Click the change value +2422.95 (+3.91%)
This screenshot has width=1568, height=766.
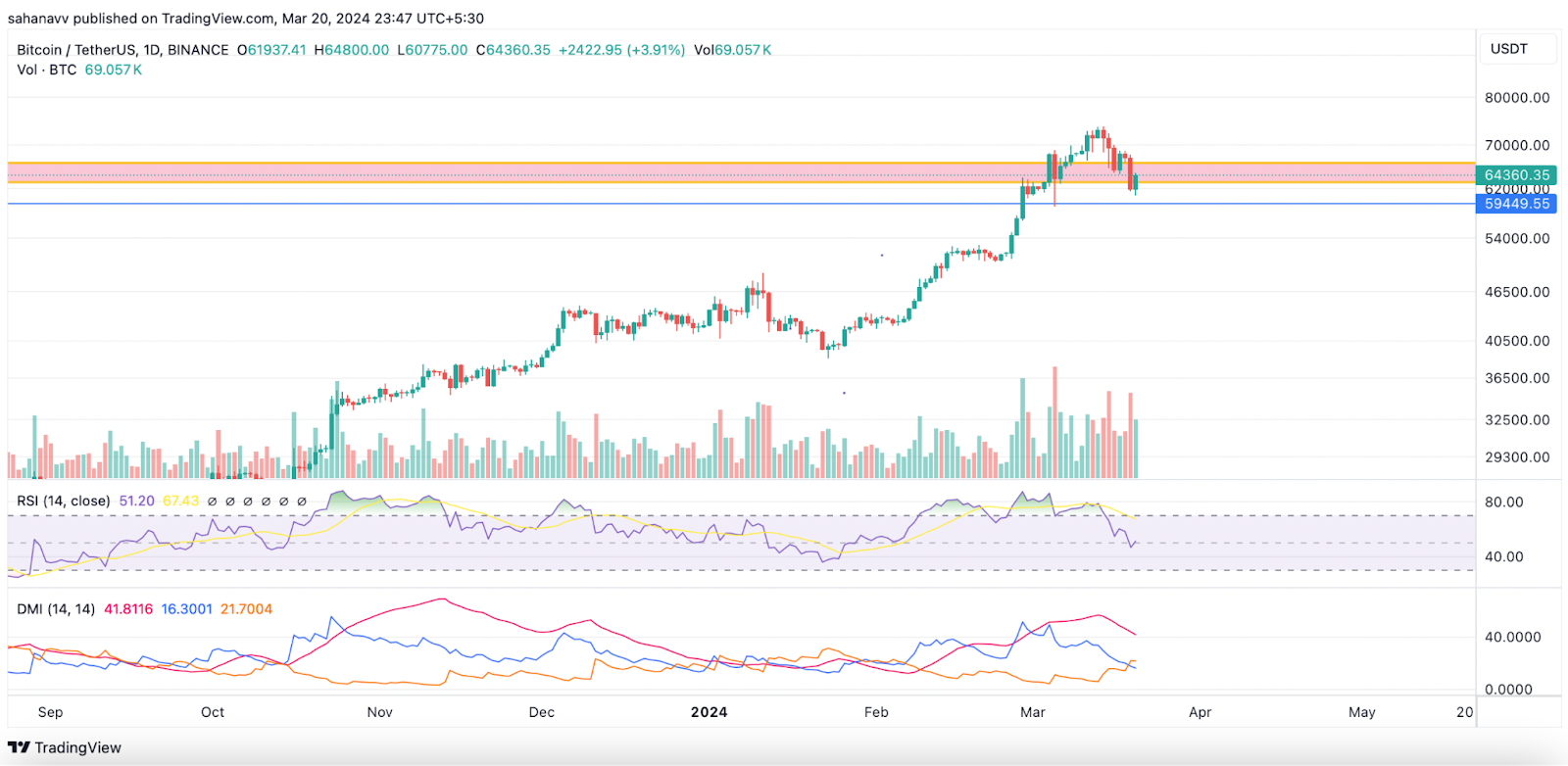622,50
